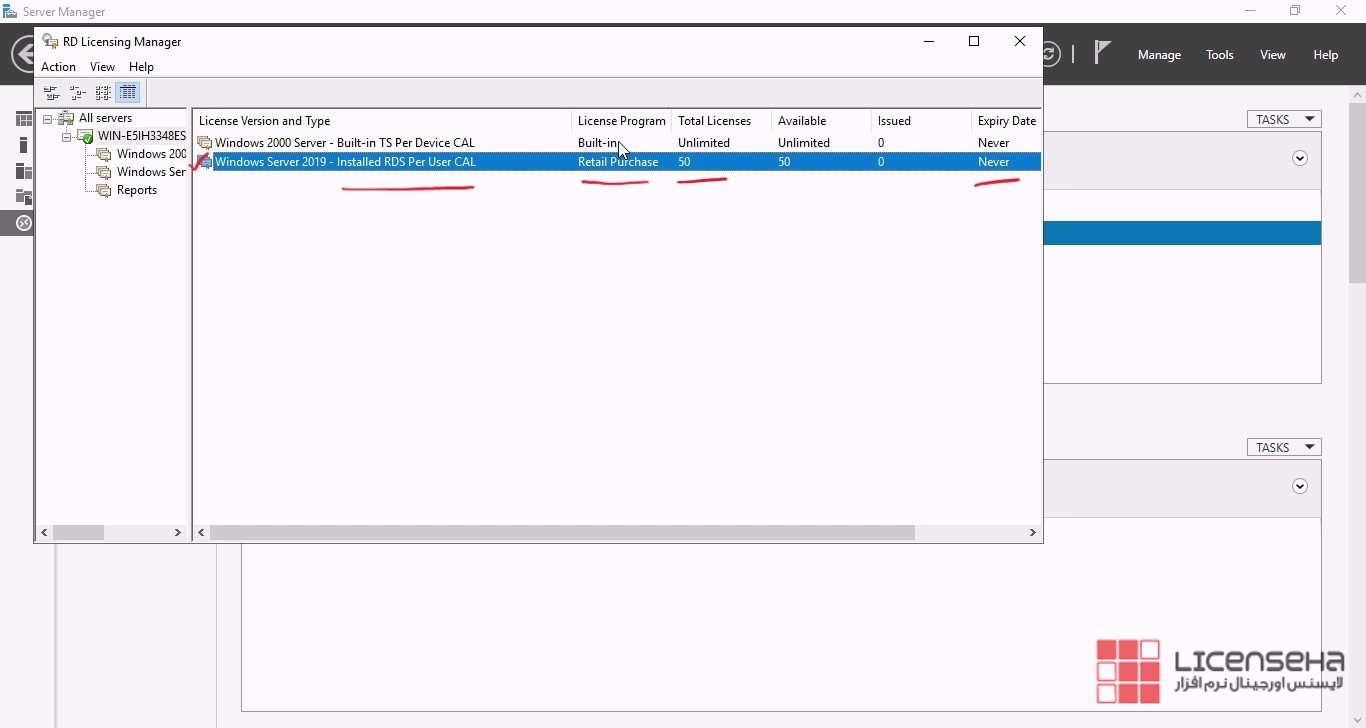1366x728 pixels.
Task: Select Reports in the server tree
Action: pos(136,190)
